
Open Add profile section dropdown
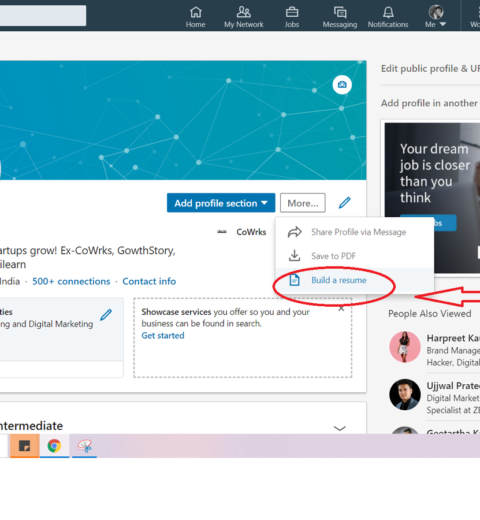coord(221,203)
